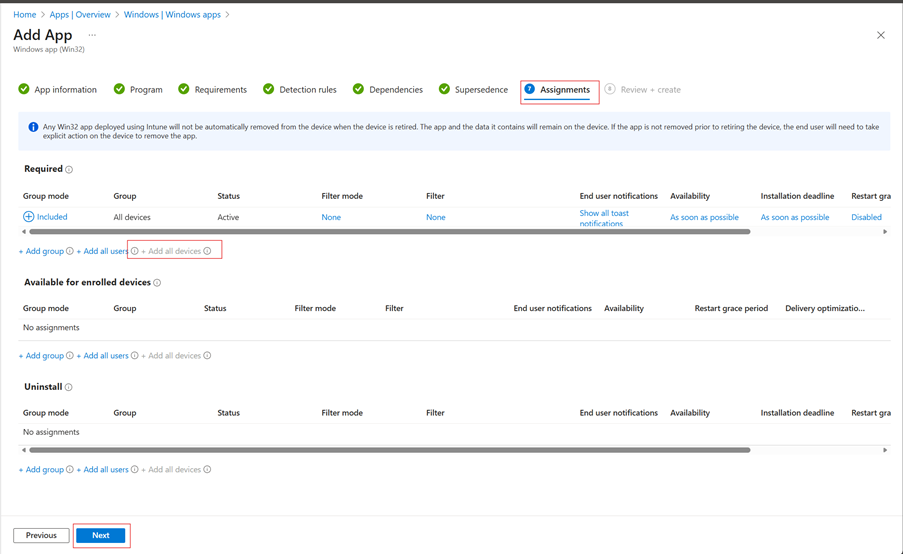Image resolution: width=903 pixels, height=554 pixels.
Task: Click Add all users under Available for enrolled devices
Action: pos(103,356)
